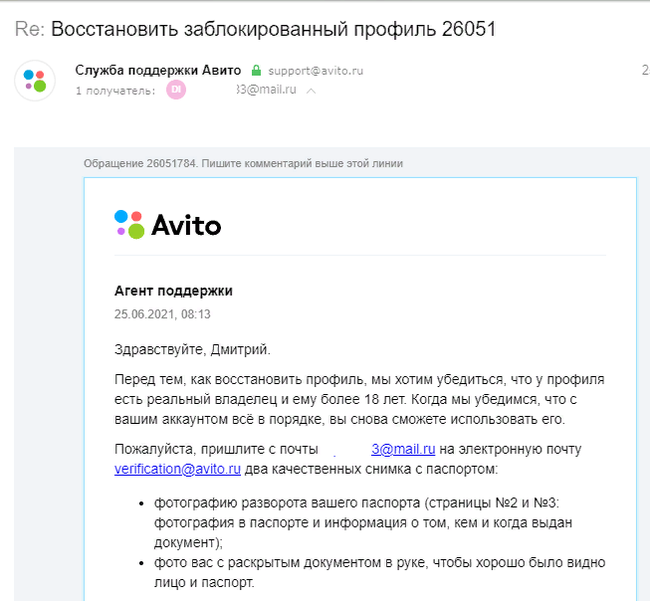
Task: Collapse the recipients list chevron
Action: click(311, 91)
